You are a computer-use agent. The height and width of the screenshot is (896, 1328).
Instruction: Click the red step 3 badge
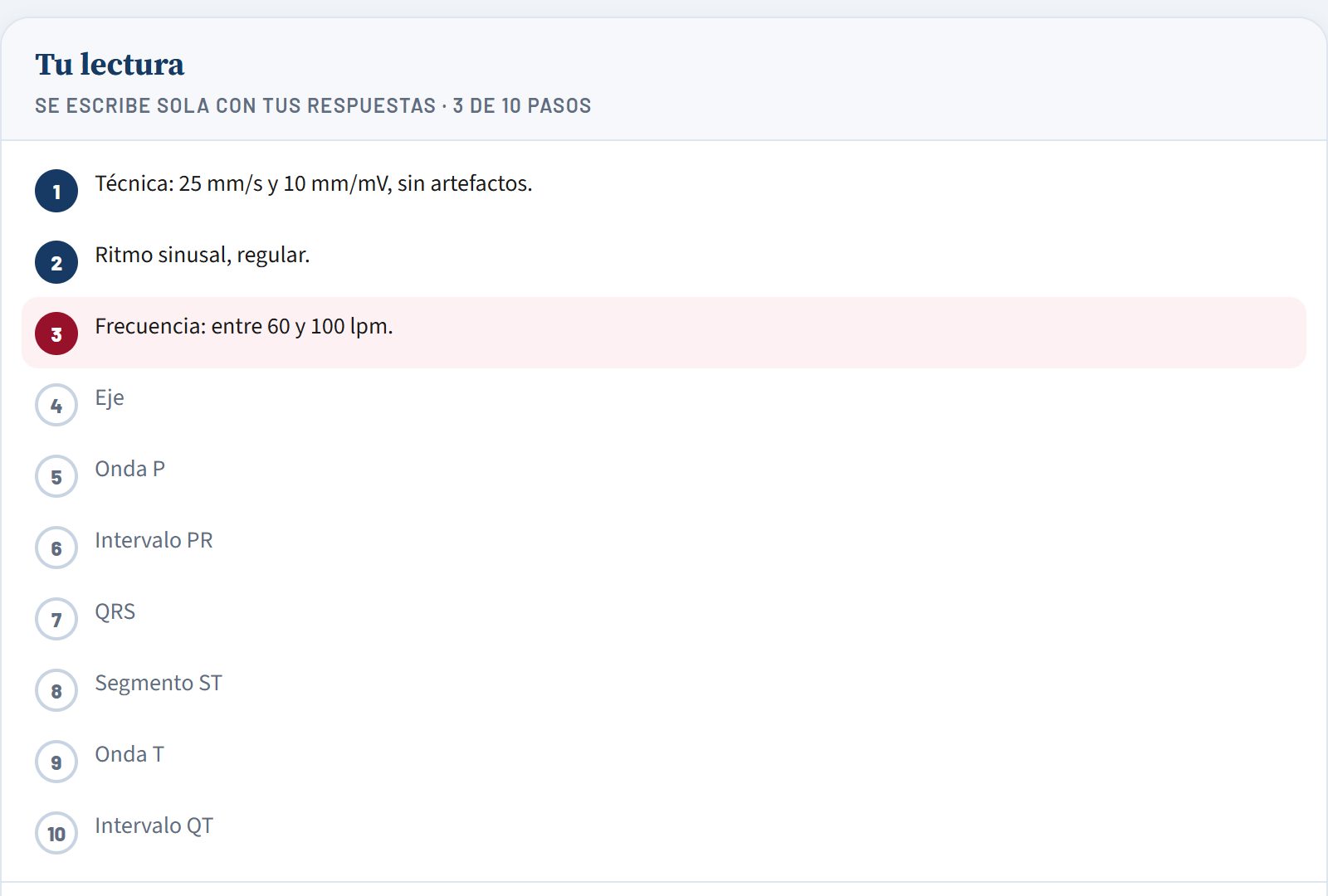coord(56,334)
